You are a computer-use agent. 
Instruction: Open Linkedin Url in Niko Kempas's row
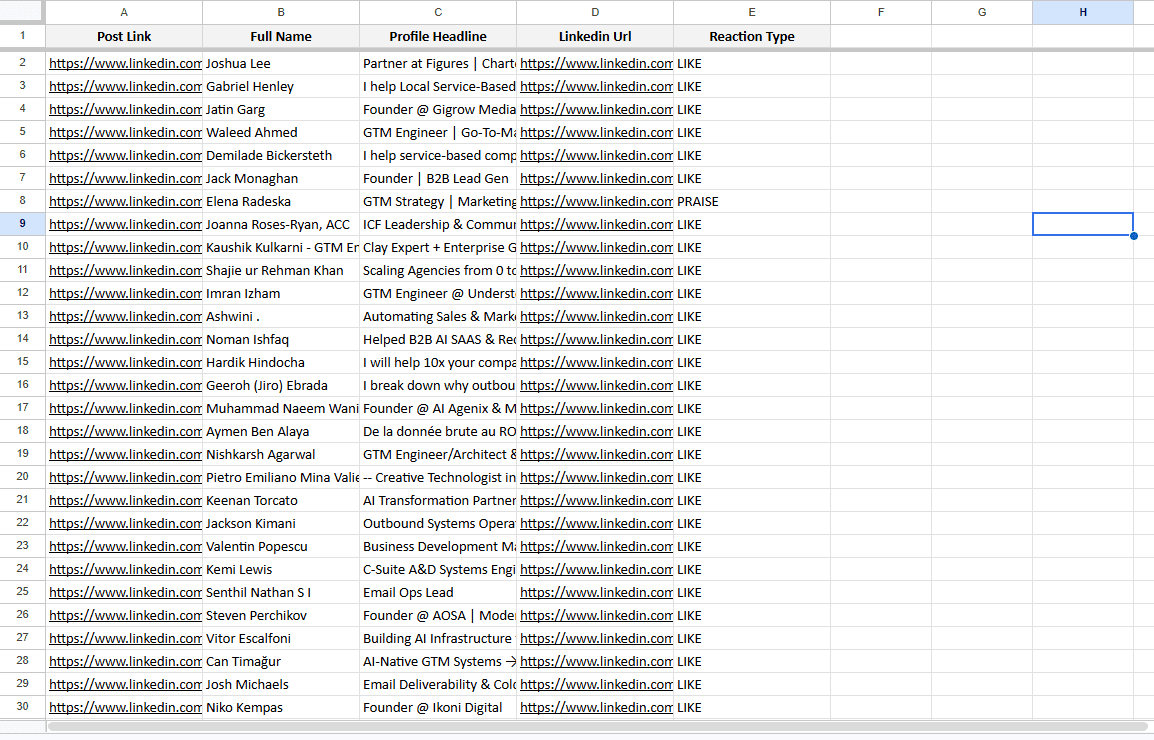[596, 707]
